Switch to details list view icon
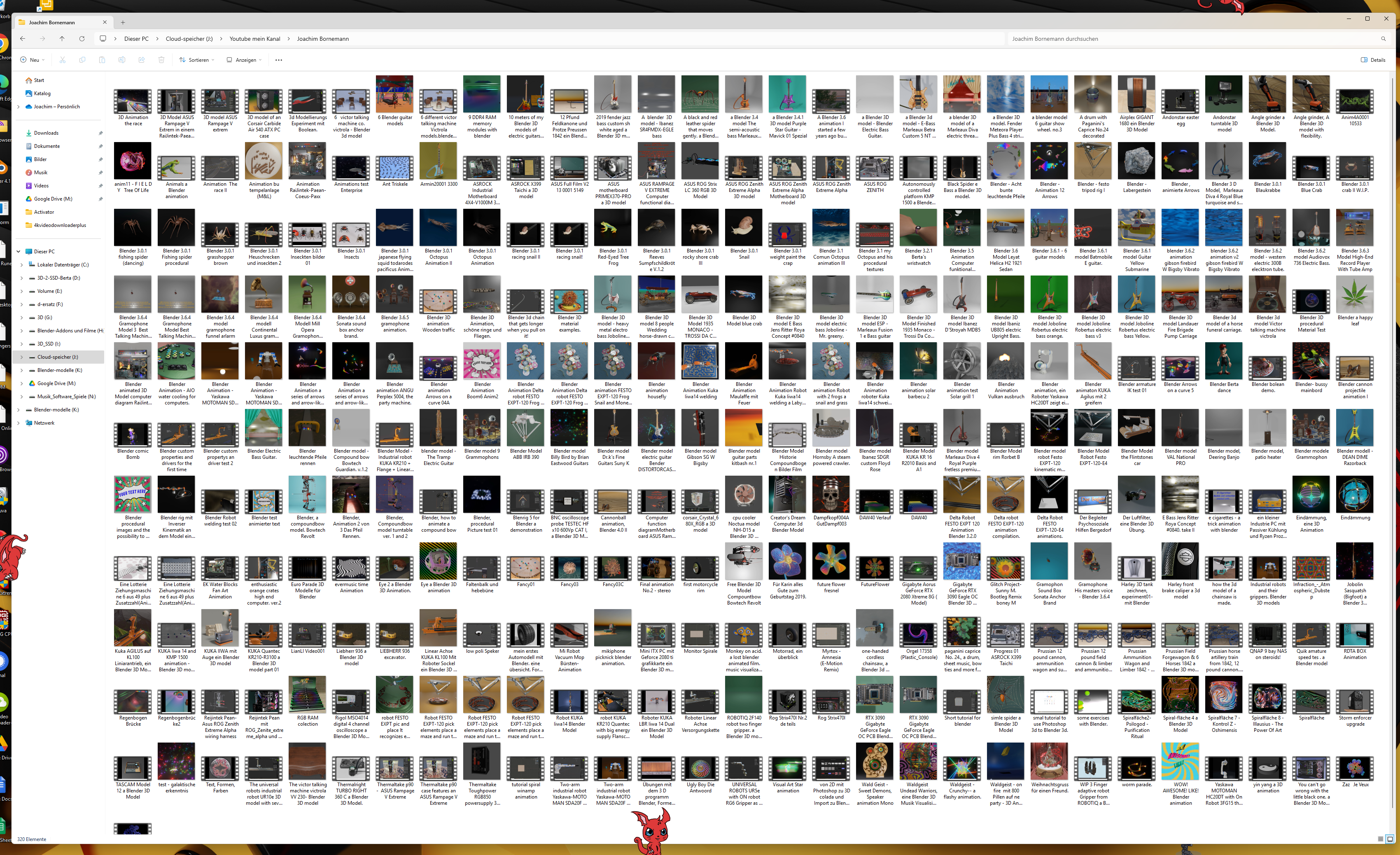Screen dimensions: 1400x855 [1381, 839]
